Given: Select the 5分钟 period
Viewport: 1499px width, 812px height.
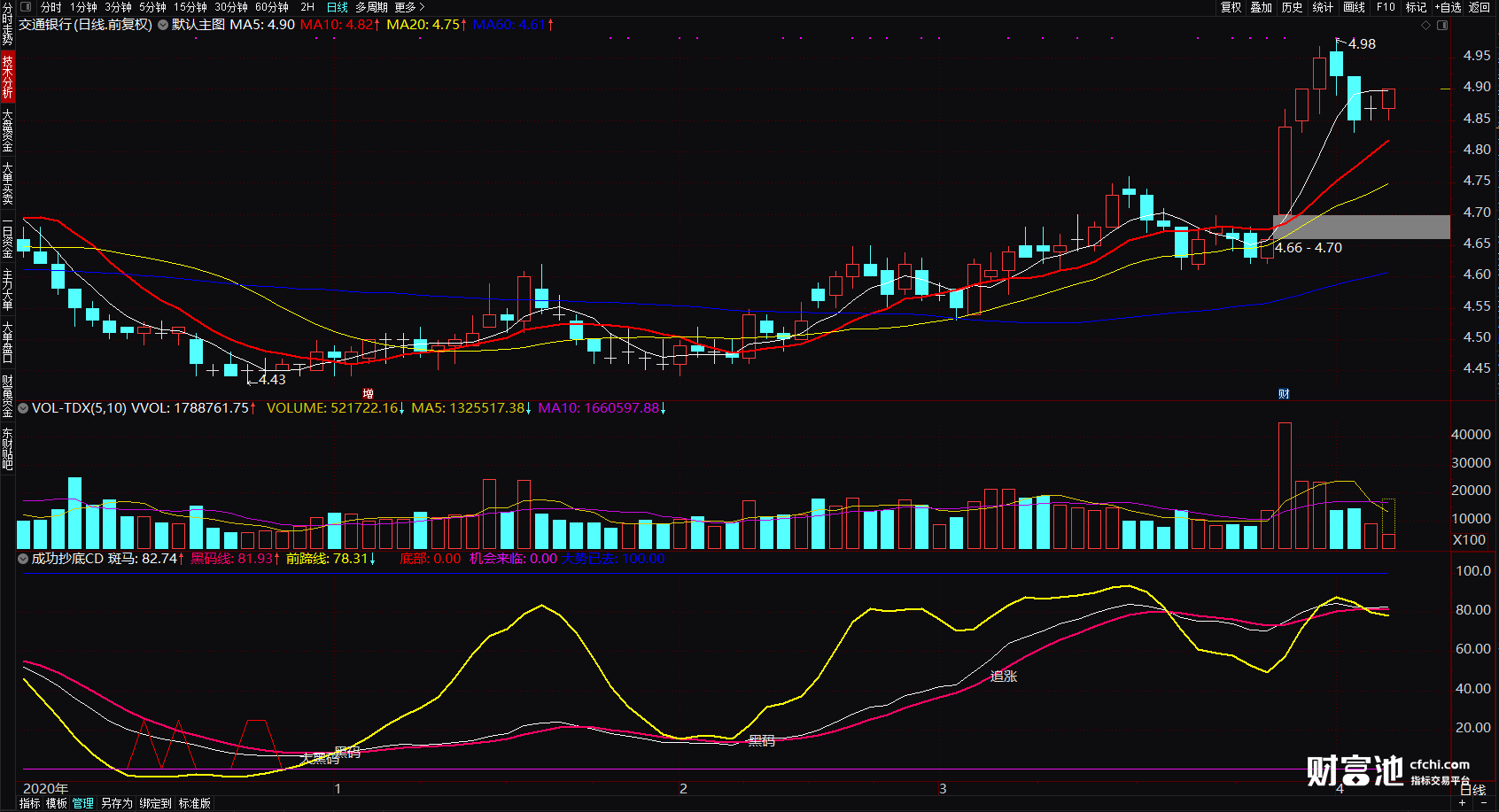Looking at the screenshot, I should pos(153,7).
